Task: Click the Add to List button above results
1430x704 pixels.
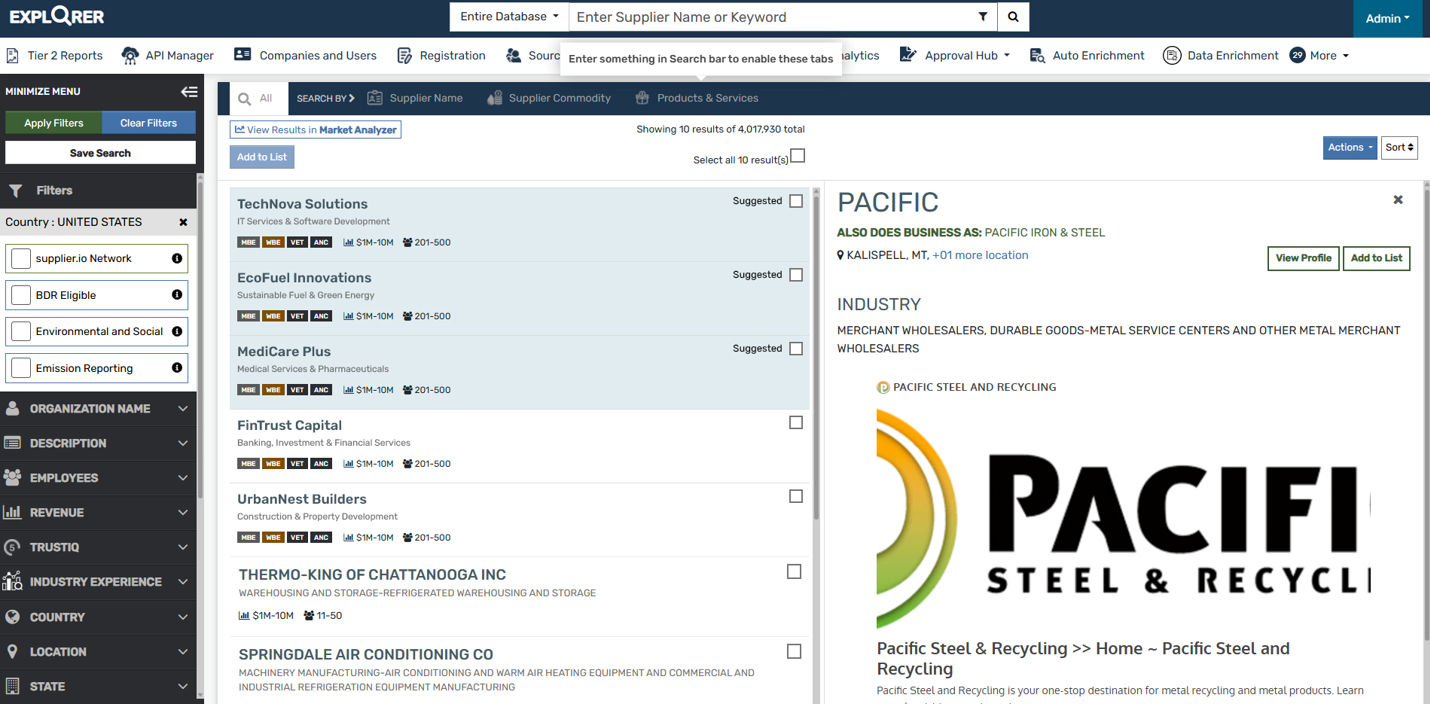Action: point(262,157)
